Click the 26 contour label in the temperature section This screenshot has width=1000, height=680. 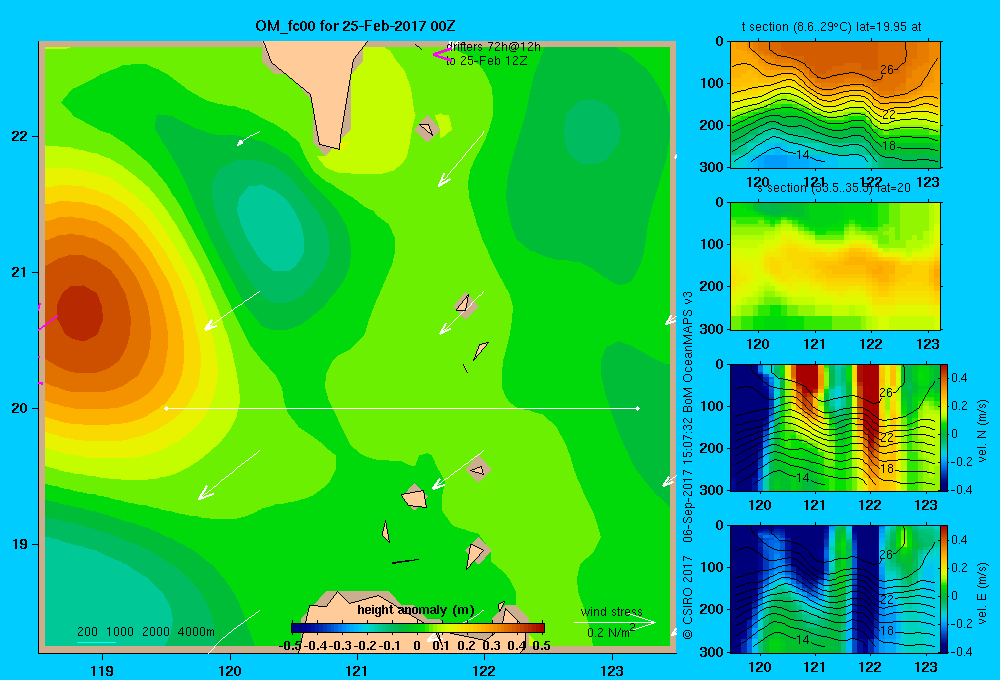tap(886, 70)
